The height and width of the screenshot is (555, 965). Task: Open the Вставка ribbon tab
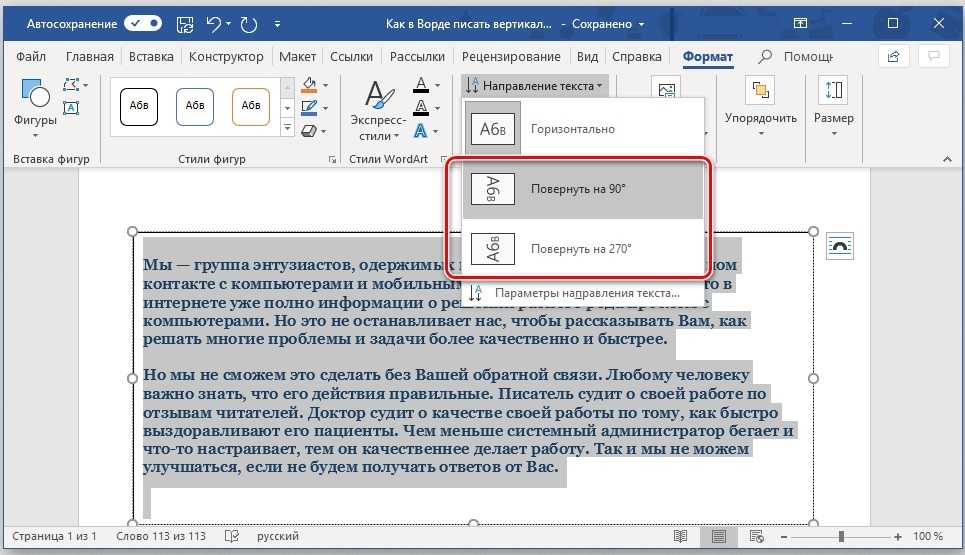tap(151, 57)
